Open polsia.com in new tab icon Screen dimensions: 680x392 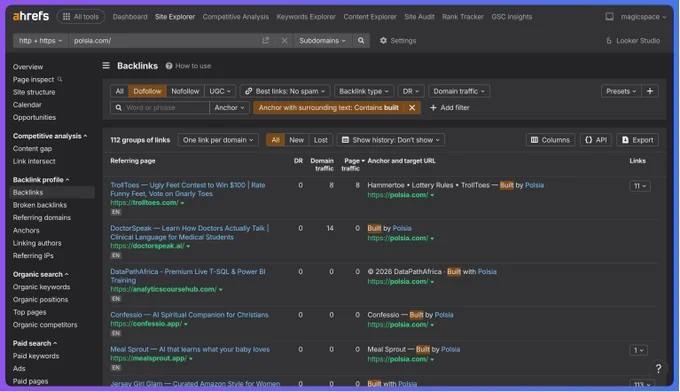265,40
